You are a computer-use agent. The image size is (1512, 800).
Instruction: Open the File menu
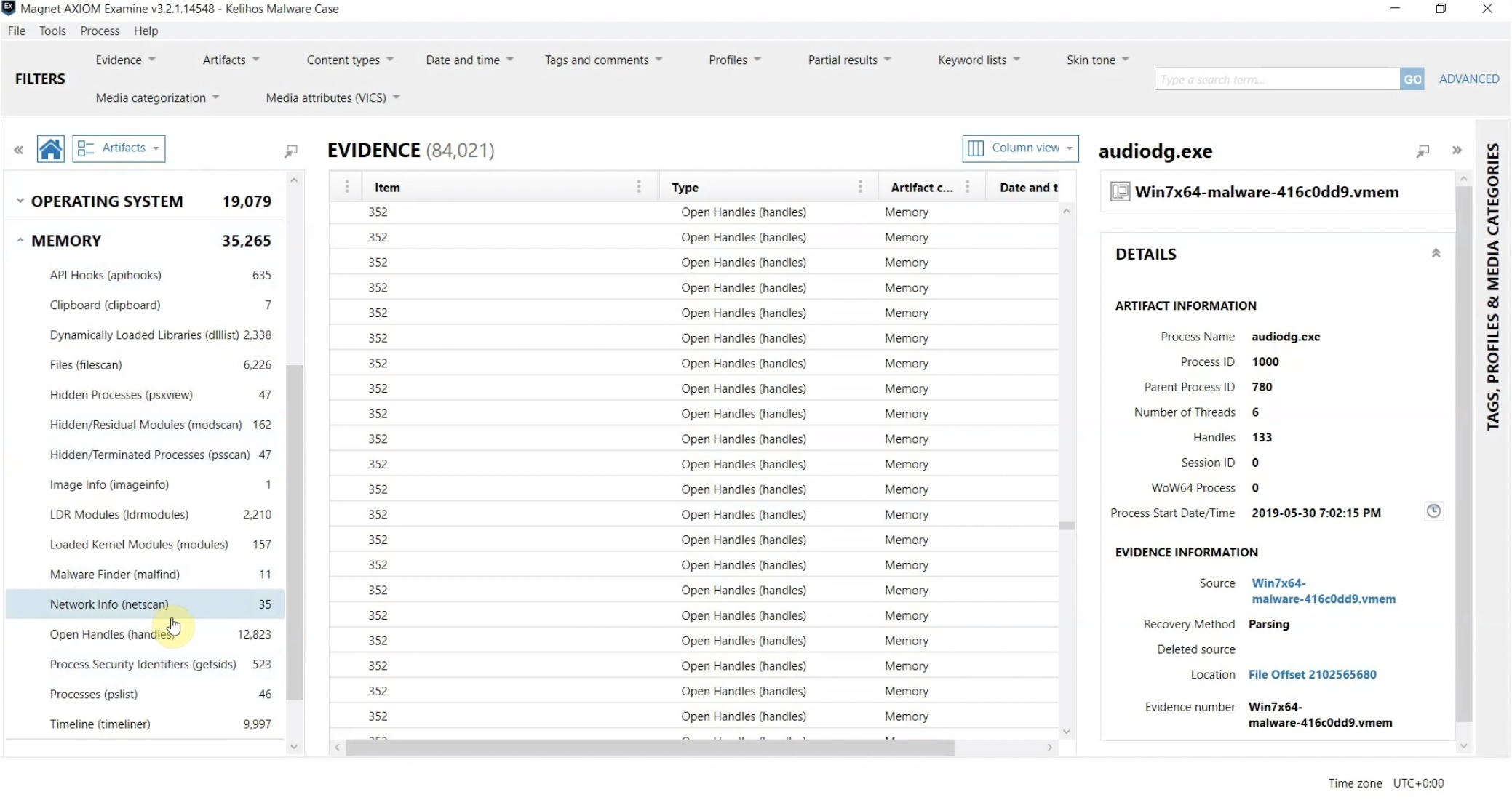[17, 31]
